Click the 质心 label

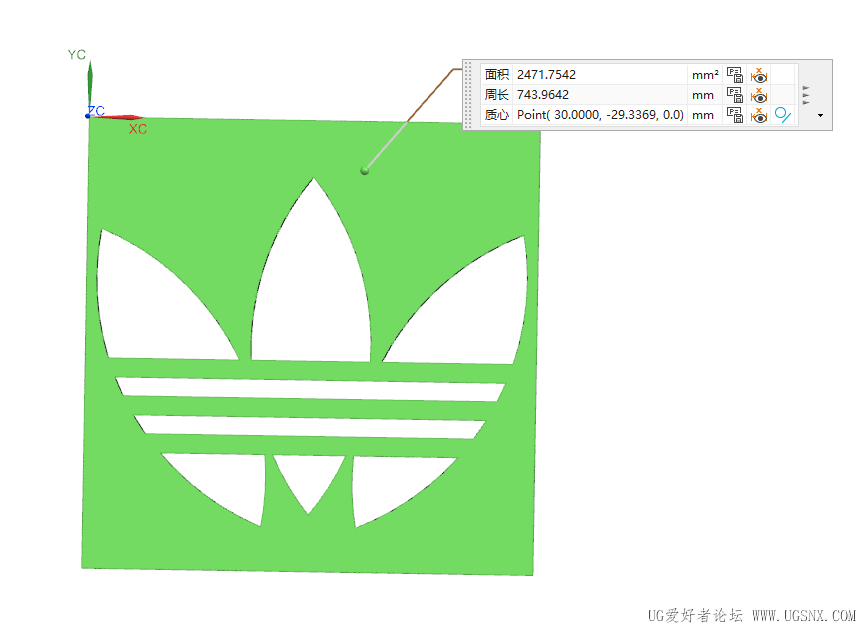click(497, 115)
